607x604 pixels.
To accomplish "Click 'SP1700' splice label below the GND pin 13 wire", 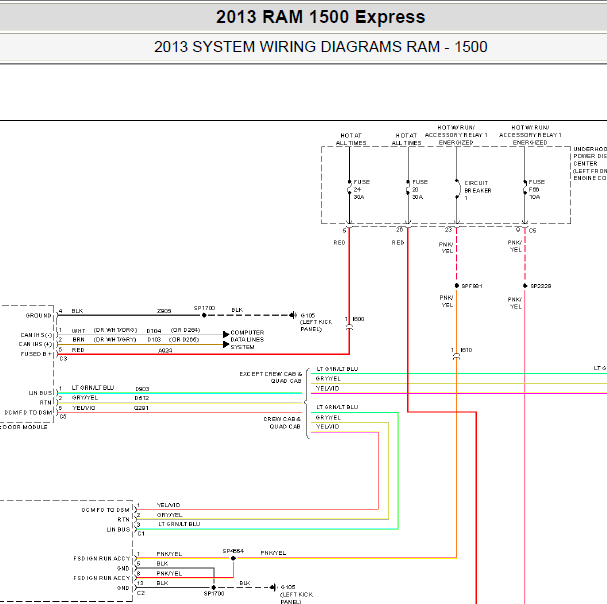I will pyautogui.click(x=214, y=593).
